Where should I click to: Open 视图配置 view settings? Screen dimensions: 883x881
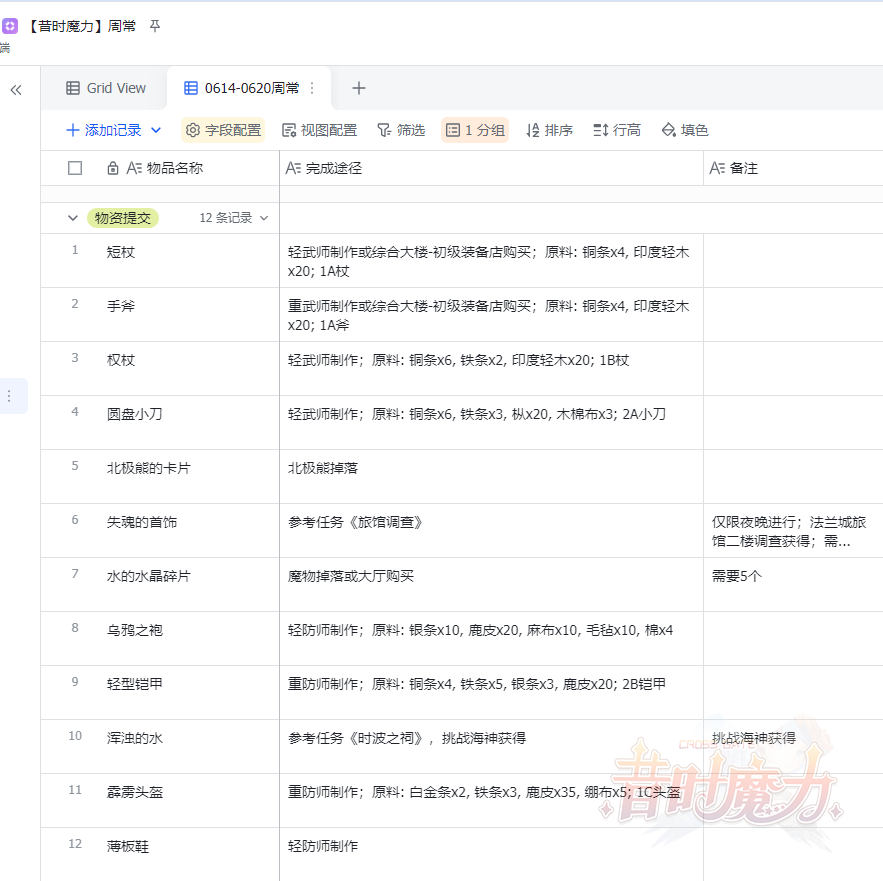click(x=320, y=130)
